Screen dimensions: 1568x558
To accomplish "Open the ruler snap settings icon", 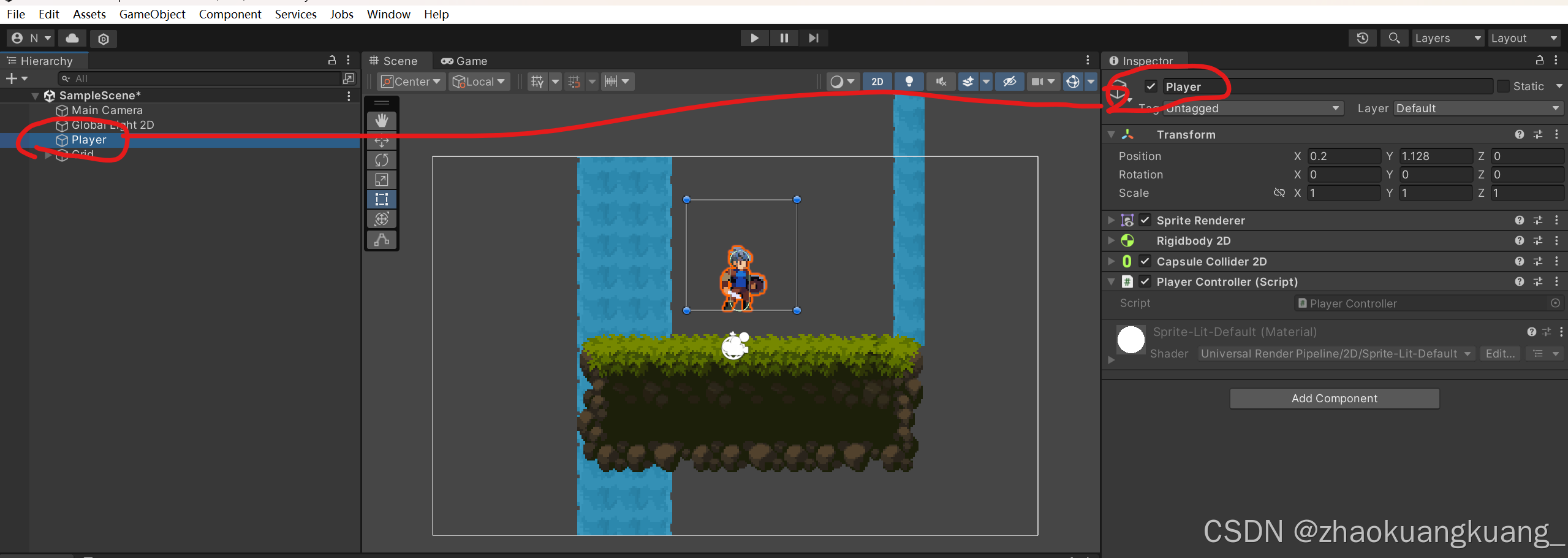I will coord(611,82).
